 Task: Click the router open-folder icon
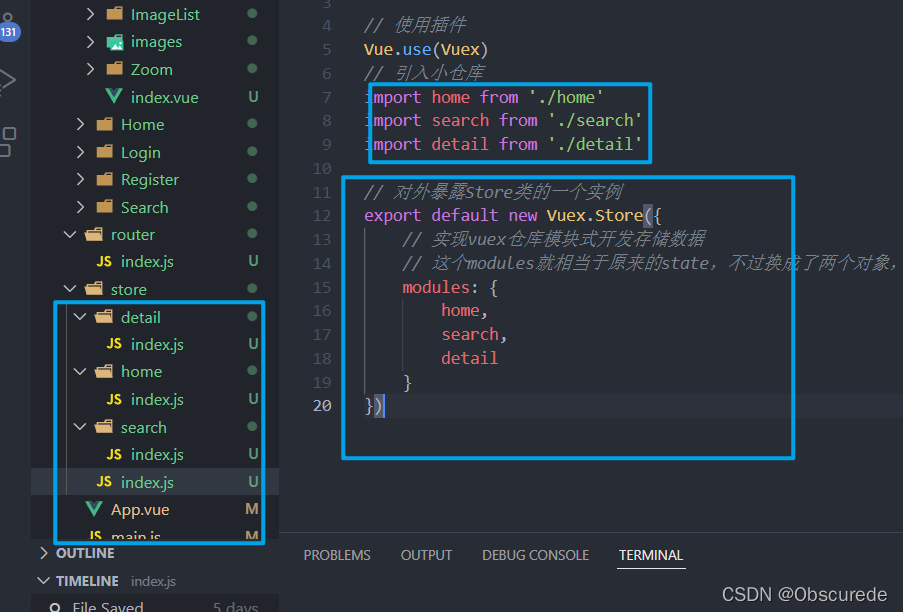coord(94,234)
